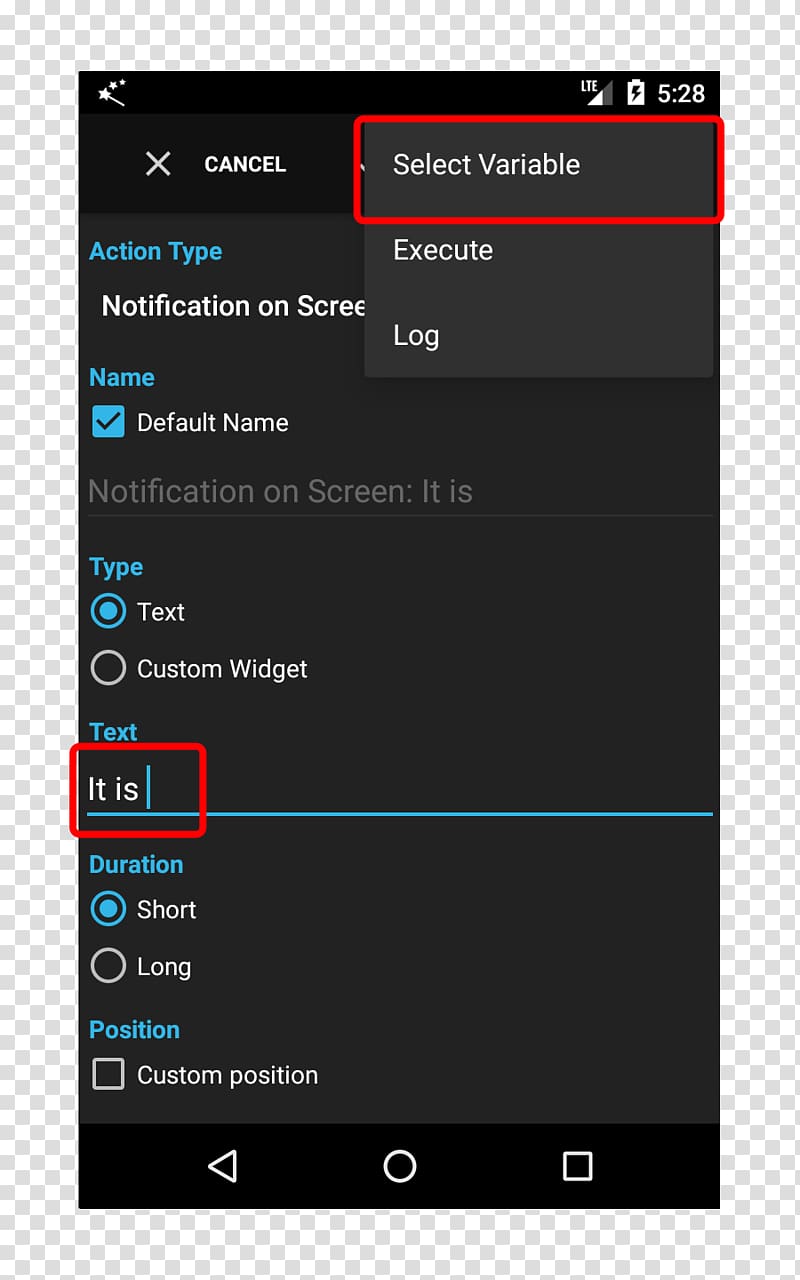Tap the Android home circle icon
Screen dimensions: 800x1280
[x=400, y=1166]
